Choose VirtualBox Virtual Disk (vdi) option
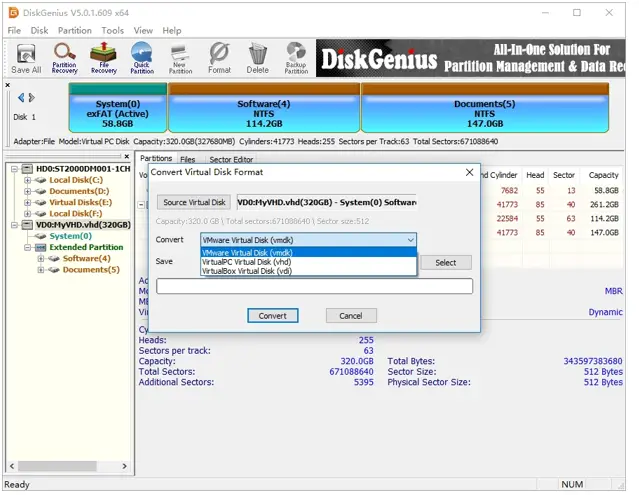Screen dimensions: 639x495 [308, 271]
